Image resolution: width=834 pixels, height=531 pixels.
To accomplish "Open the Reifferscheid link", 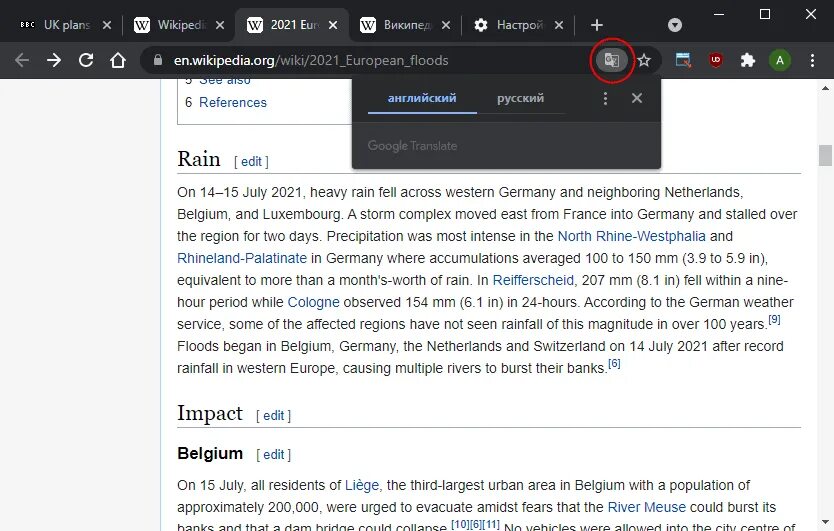I will point(533,280).
